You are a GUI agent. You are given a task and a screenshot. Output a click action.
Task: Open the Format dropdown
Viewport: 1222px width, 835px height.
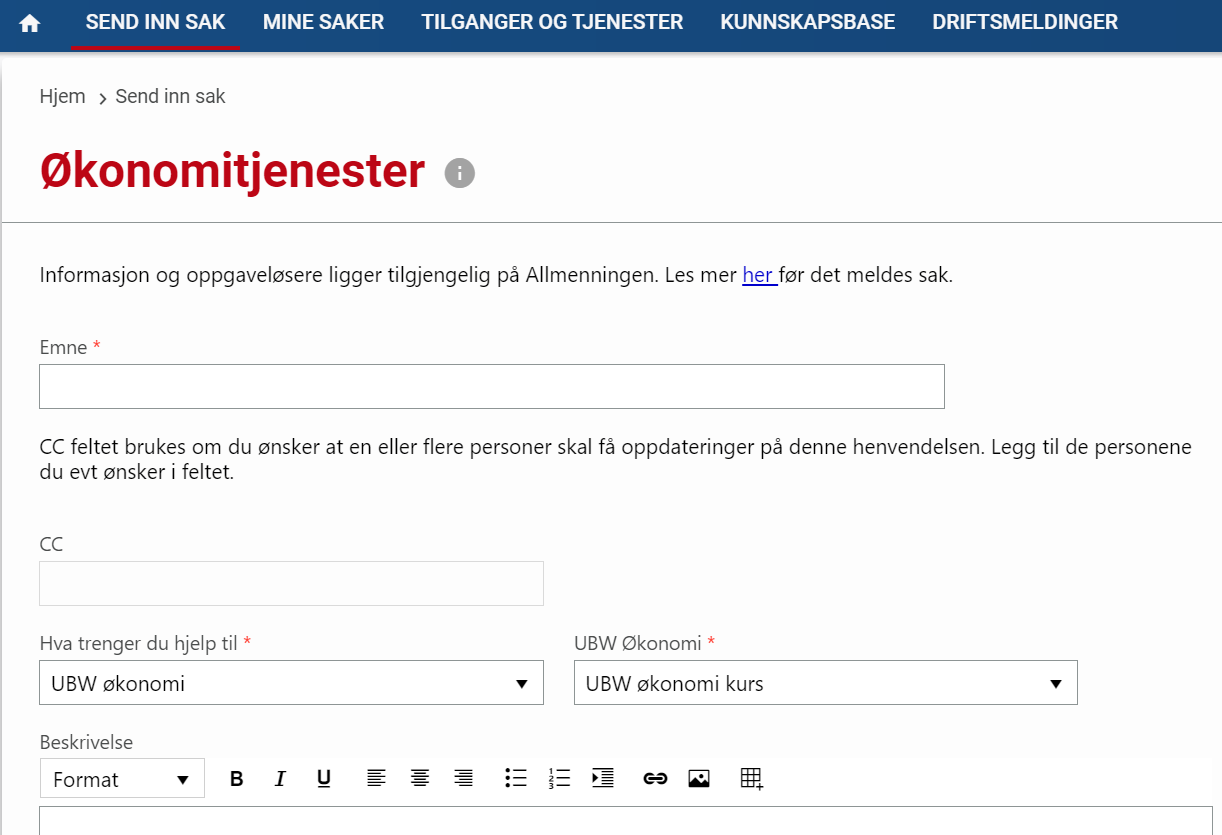pyautogui.click(x=122, y=779)
